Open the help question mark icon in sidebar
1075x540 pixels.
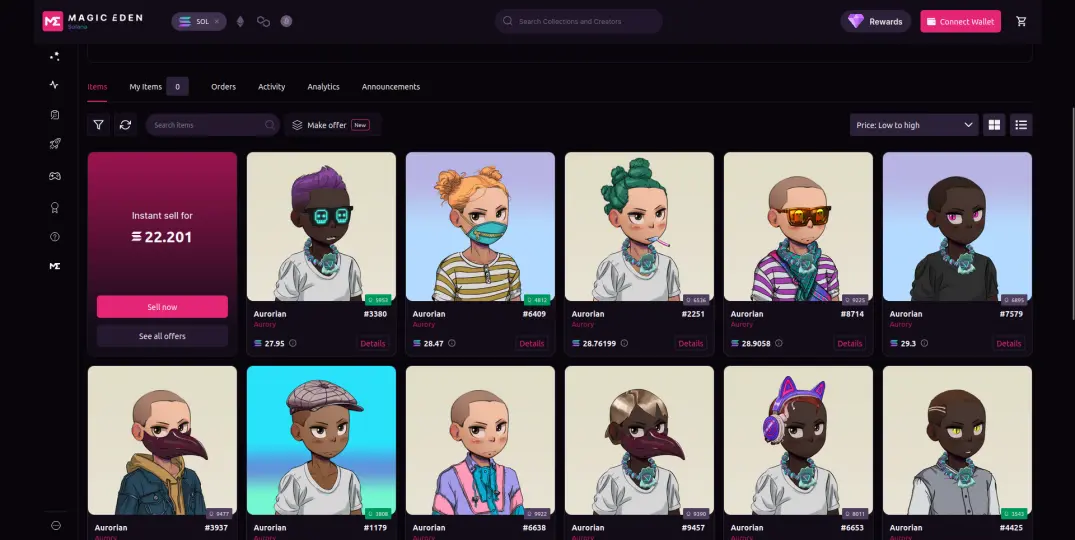[x=55, y=236]
